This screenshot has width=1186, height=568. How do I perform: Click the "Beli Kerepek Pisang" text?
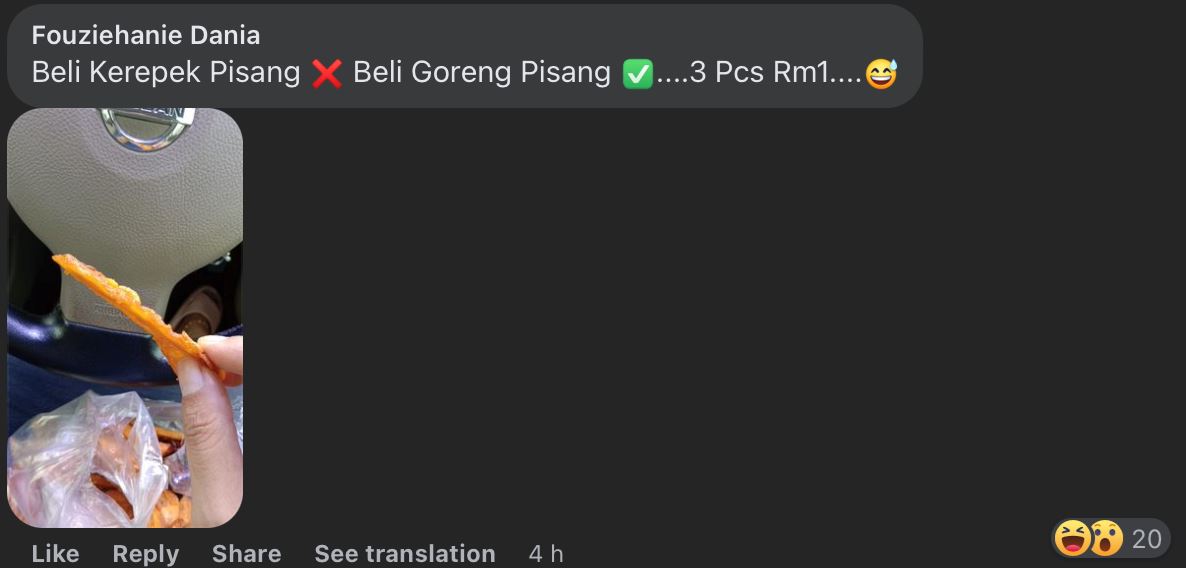click(x=166, y=73)
